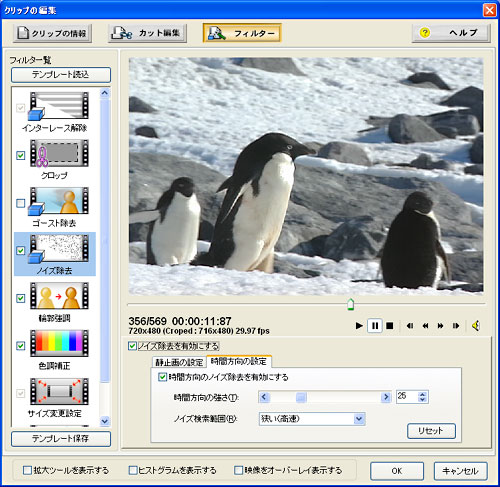Enable 拡大ツールを表示する checkbox
The width and height of the screenshot is (500, 487).
tap(27, 470)
